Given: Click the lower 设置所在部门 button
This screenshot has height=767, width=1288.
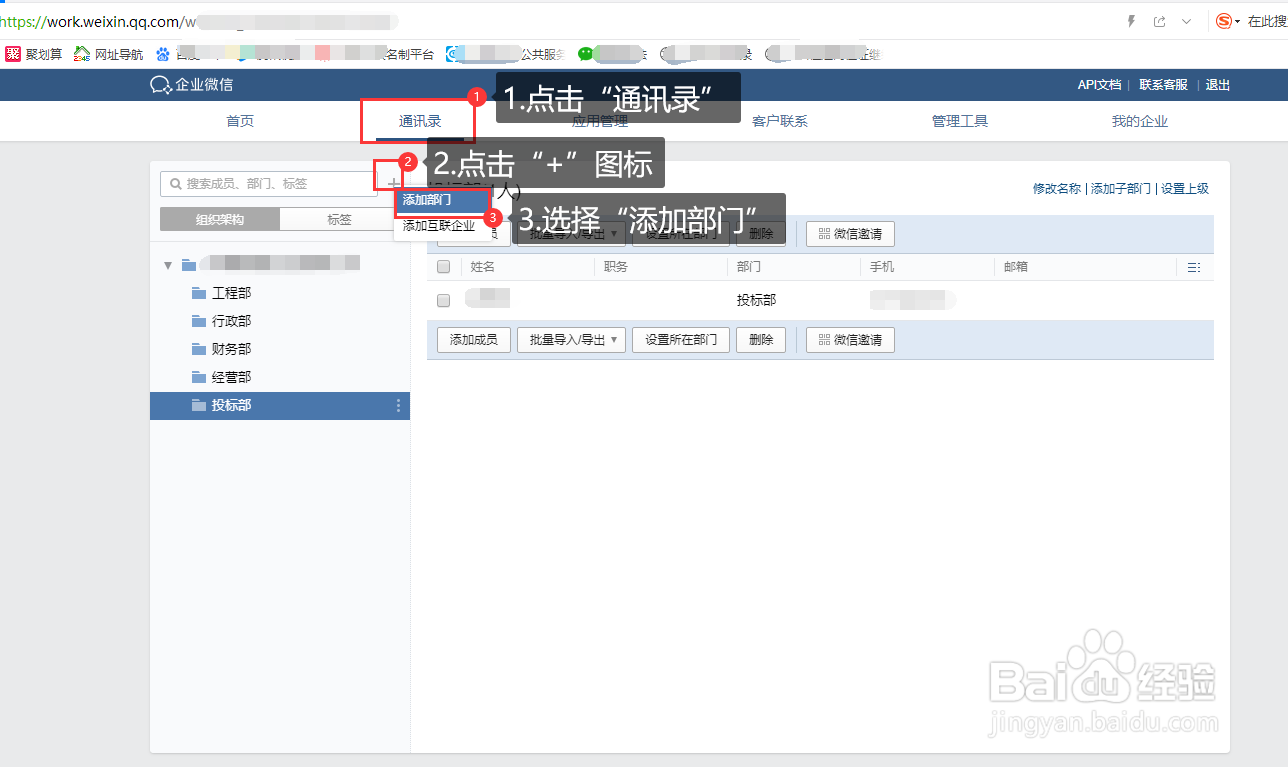Looking at the screenshot, I should tap(681, 340).
